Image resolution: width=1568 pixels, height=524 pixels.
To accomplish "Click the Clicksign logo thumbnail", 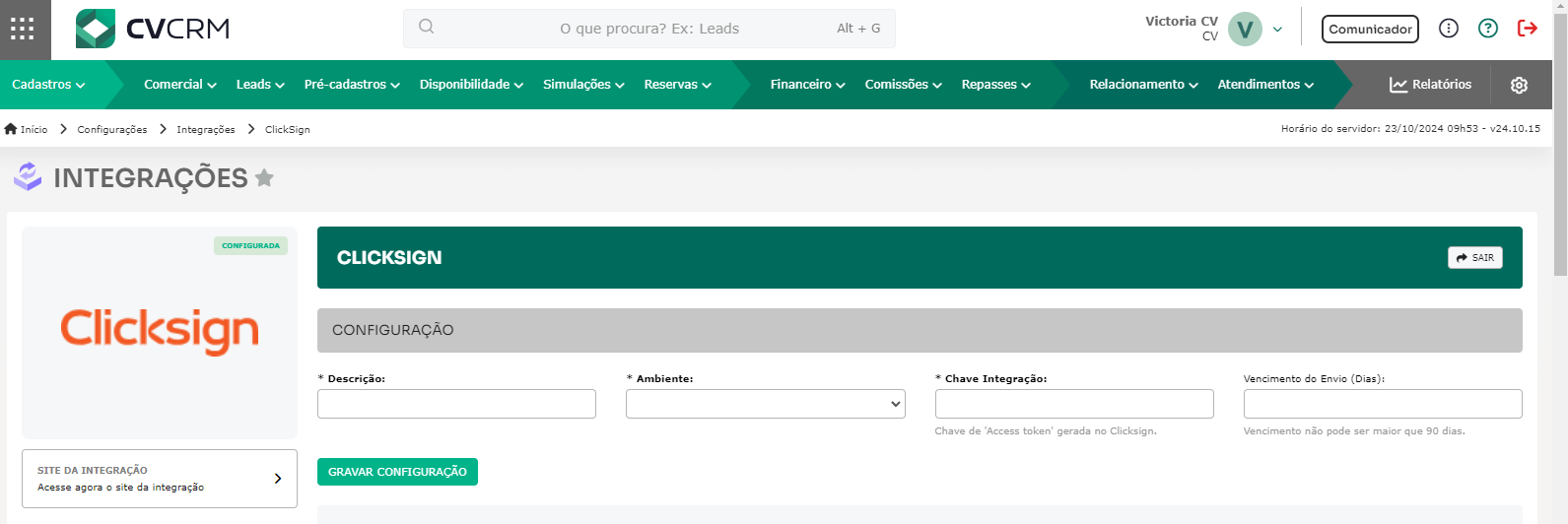I will pyautogui.click(x=160, y=332).
